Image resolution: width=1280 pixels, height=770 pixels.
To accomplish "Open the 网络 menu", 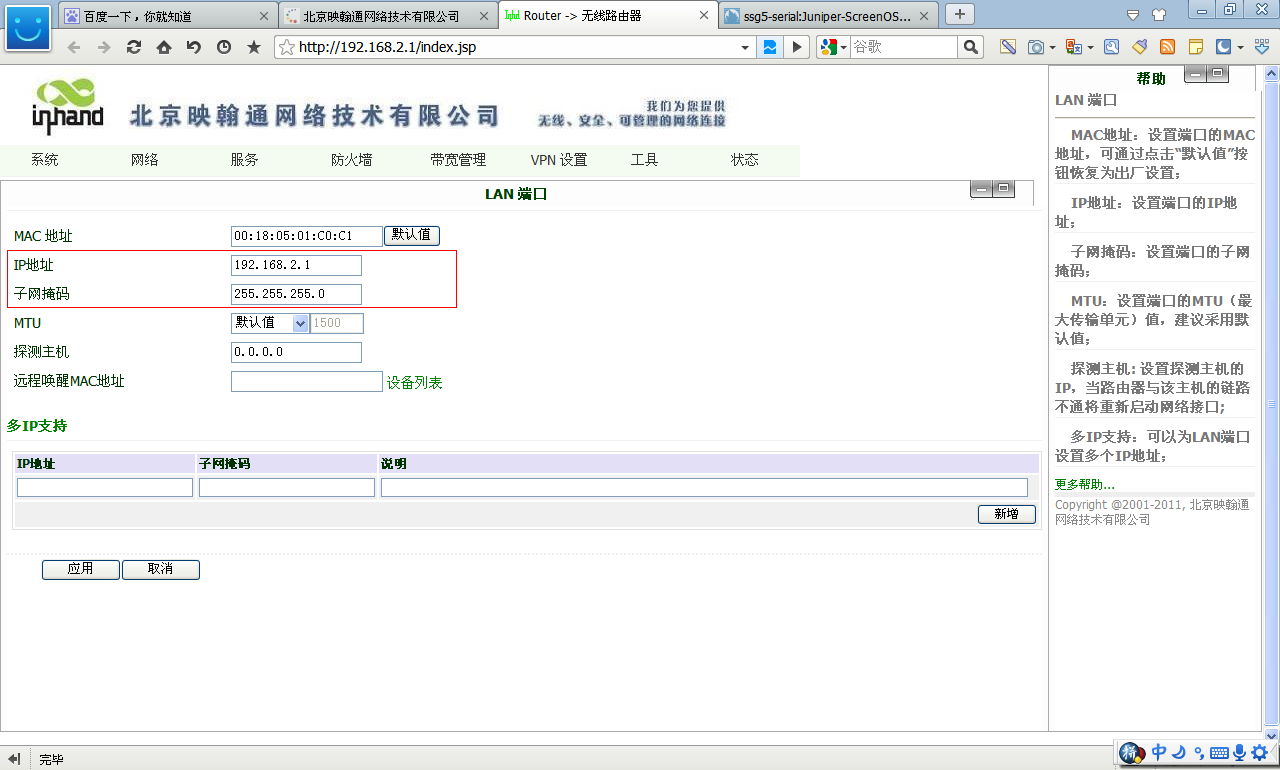I will (x=145, y=160).
